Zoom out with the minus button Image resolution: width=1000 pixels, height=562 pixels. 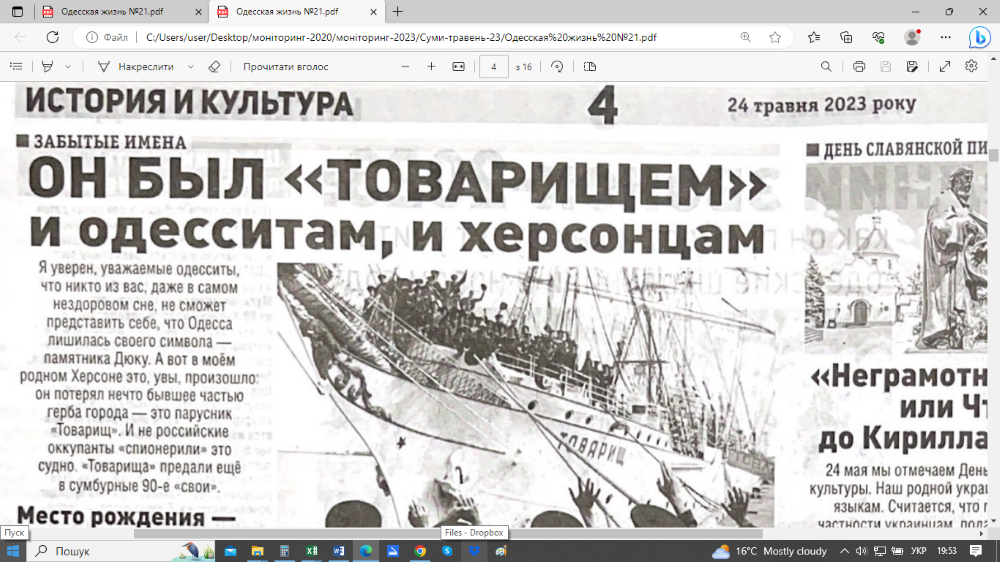[x=405, y=66]
